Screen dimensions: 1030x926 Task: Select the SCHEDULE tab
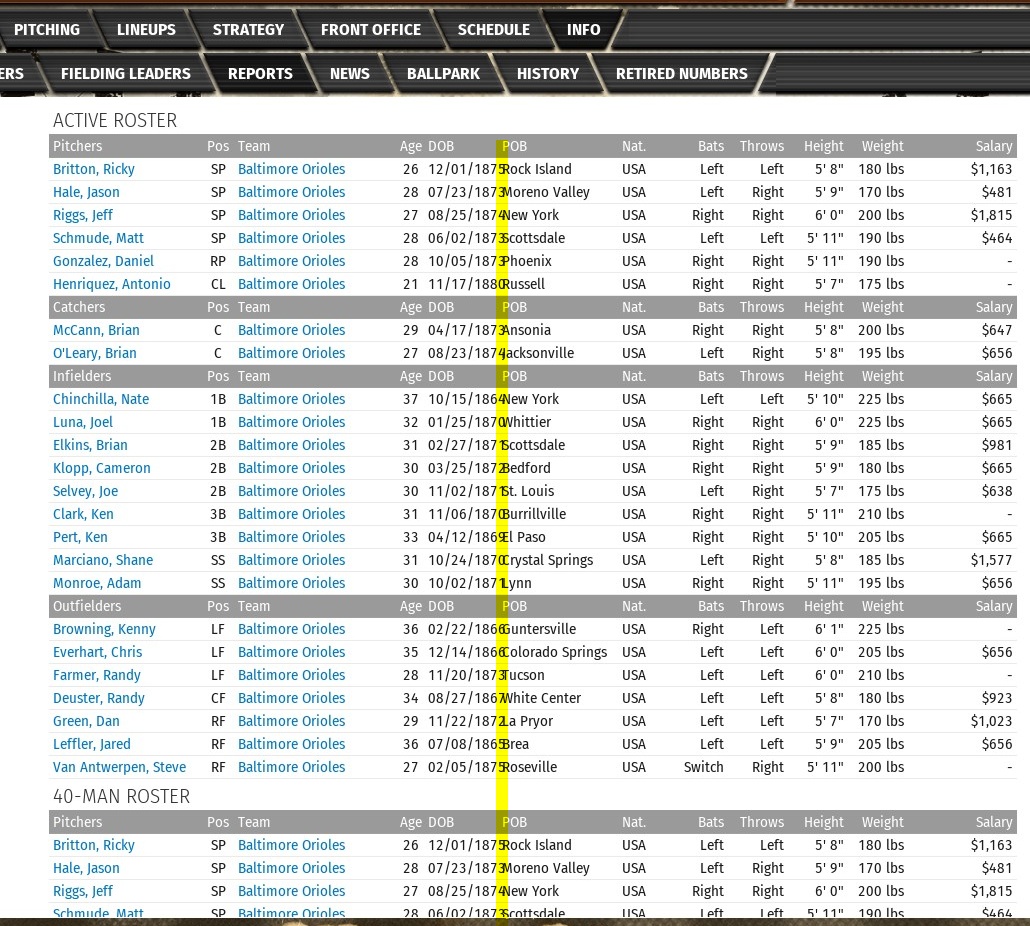(x=493, y=30)
